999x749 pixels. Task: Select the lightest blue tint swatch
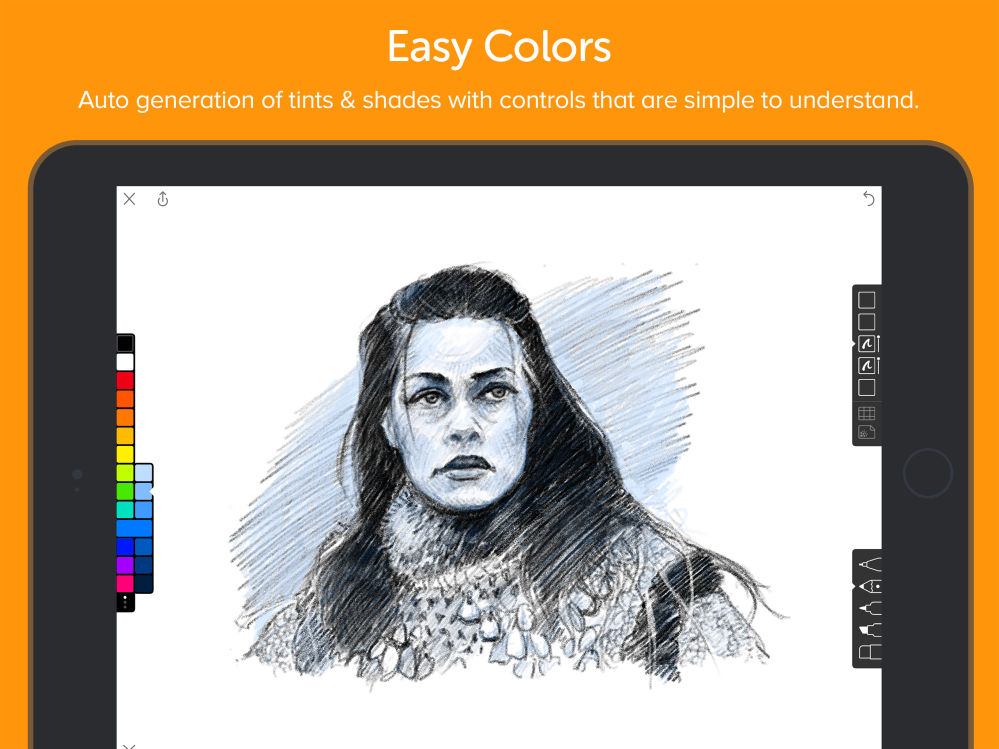pyautogui.click(x=144, y=472)
